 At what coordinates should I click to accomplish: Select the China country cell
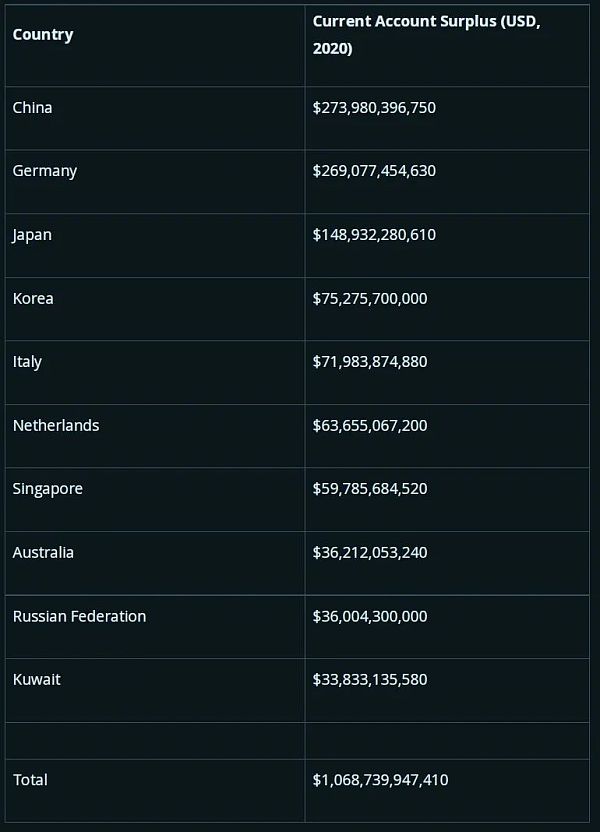(x=33, y=107)
